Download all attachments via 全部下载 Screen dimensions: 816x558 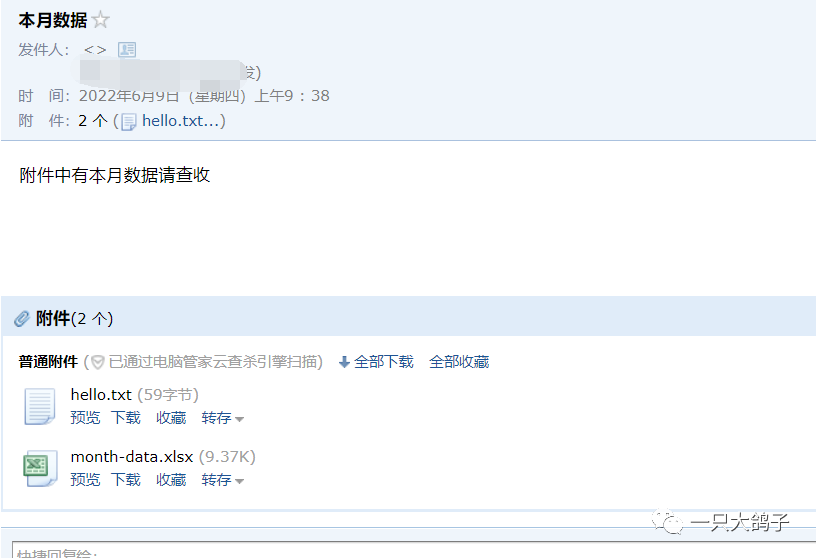384,362
